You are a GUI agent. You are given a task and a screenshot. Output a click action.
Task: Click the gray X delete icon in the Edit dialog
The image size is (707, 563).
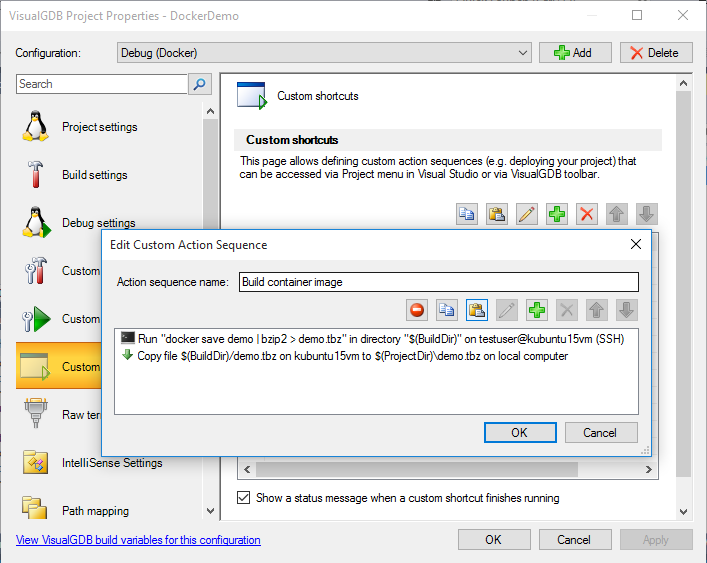pos(567,310)
